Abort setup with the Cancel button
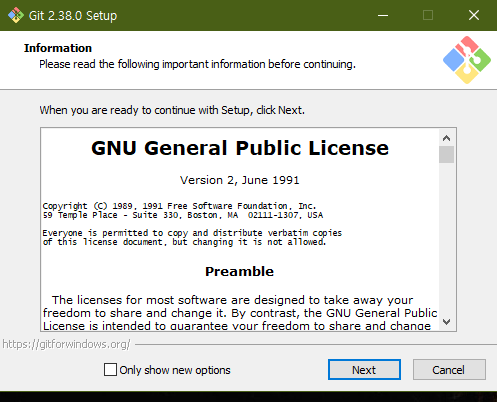The image size is (497, 402). tap(449, 370)
